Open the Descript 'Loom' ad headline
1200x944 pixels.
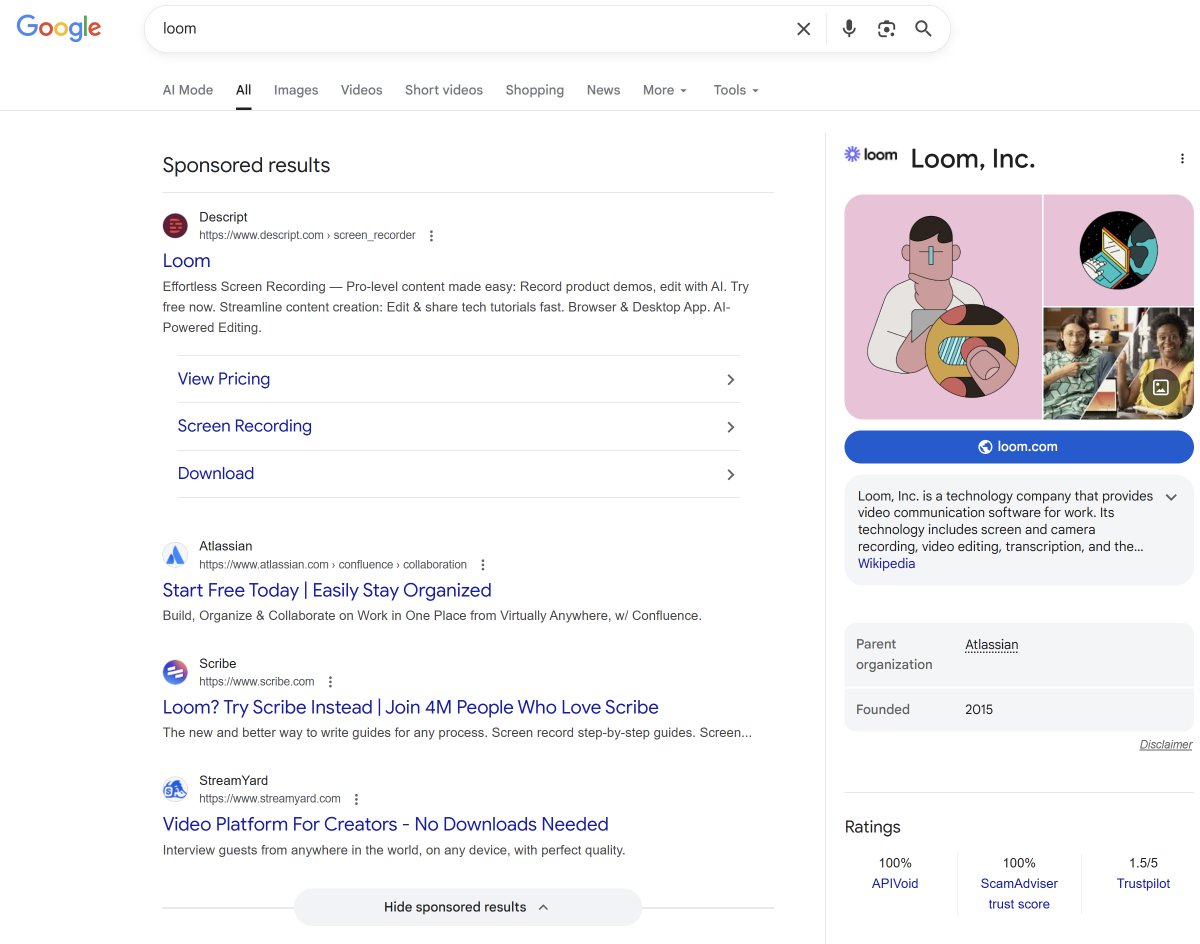click(187, 261)
